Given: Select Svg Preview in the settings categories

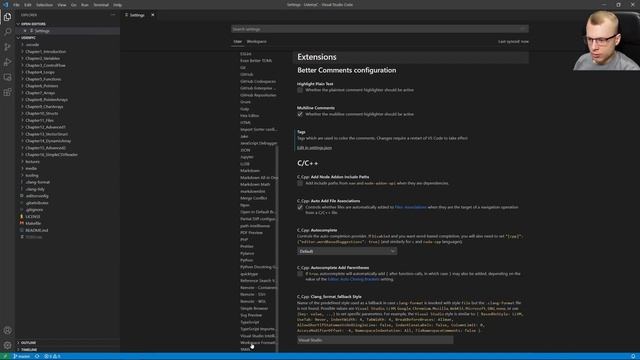Looking at the screenshot, I should pos(251,315).
